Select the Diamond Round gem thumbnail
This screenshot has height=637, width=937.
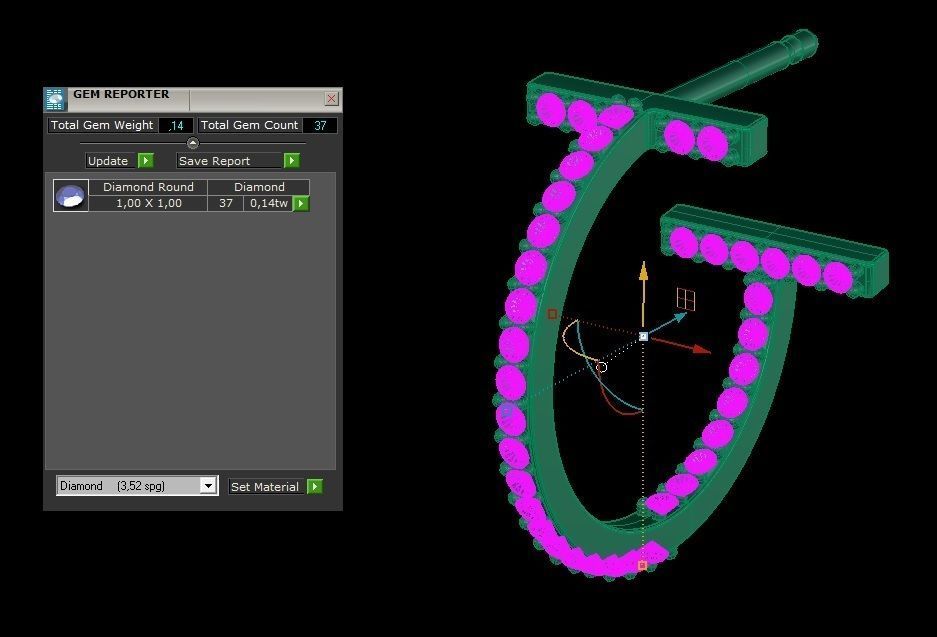point(71,195)
